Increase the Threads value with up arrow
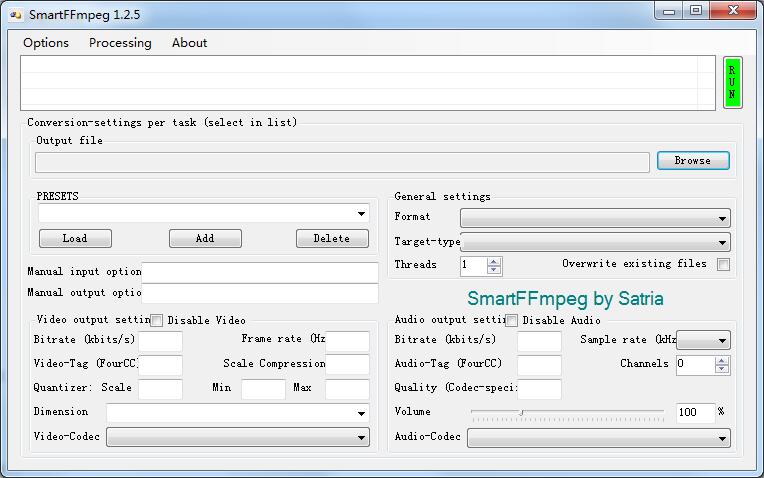Screen dimensions: 764x478 (x=494, y=262)
